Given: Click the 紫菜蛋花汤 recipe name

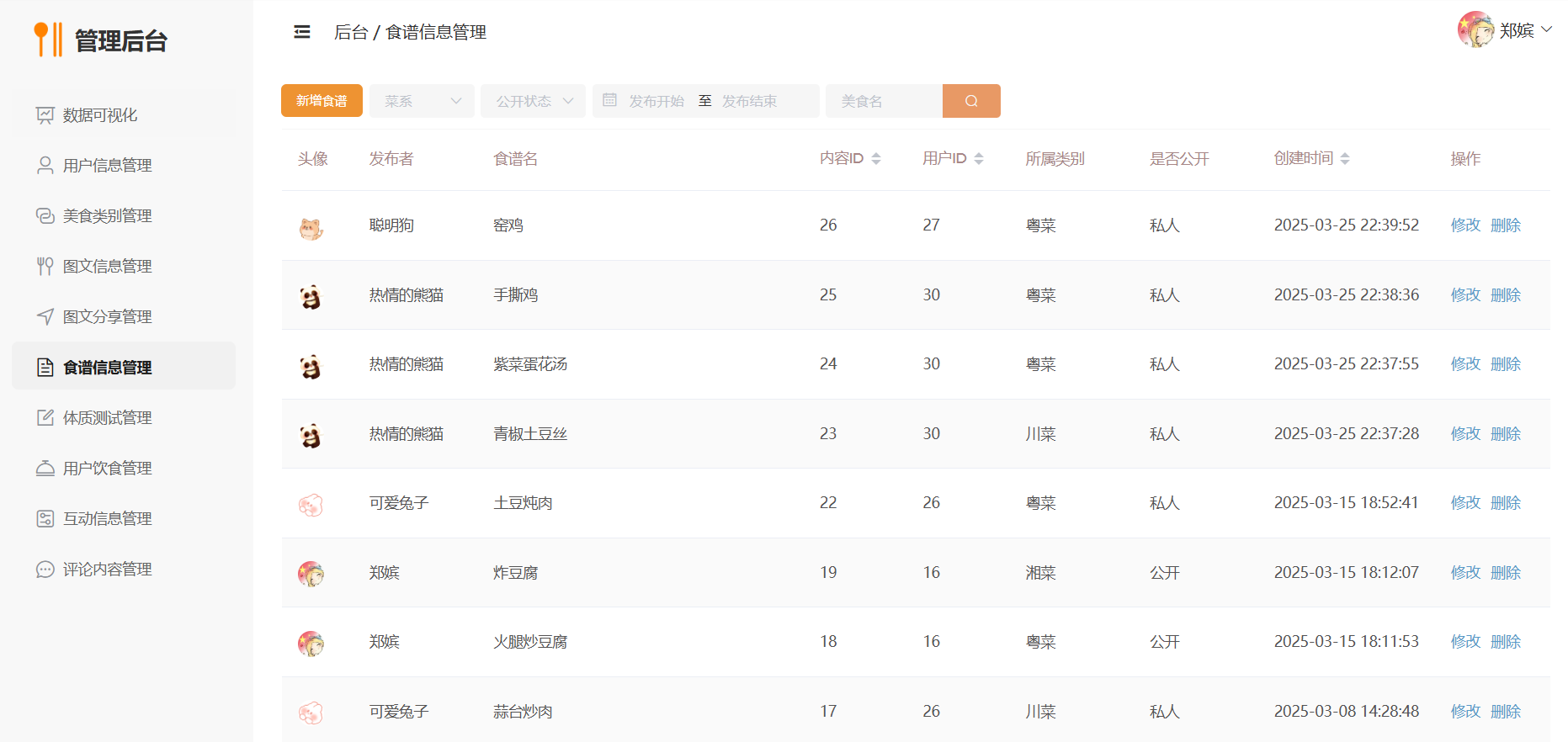Looking at the screenshot, I should 530,364.
